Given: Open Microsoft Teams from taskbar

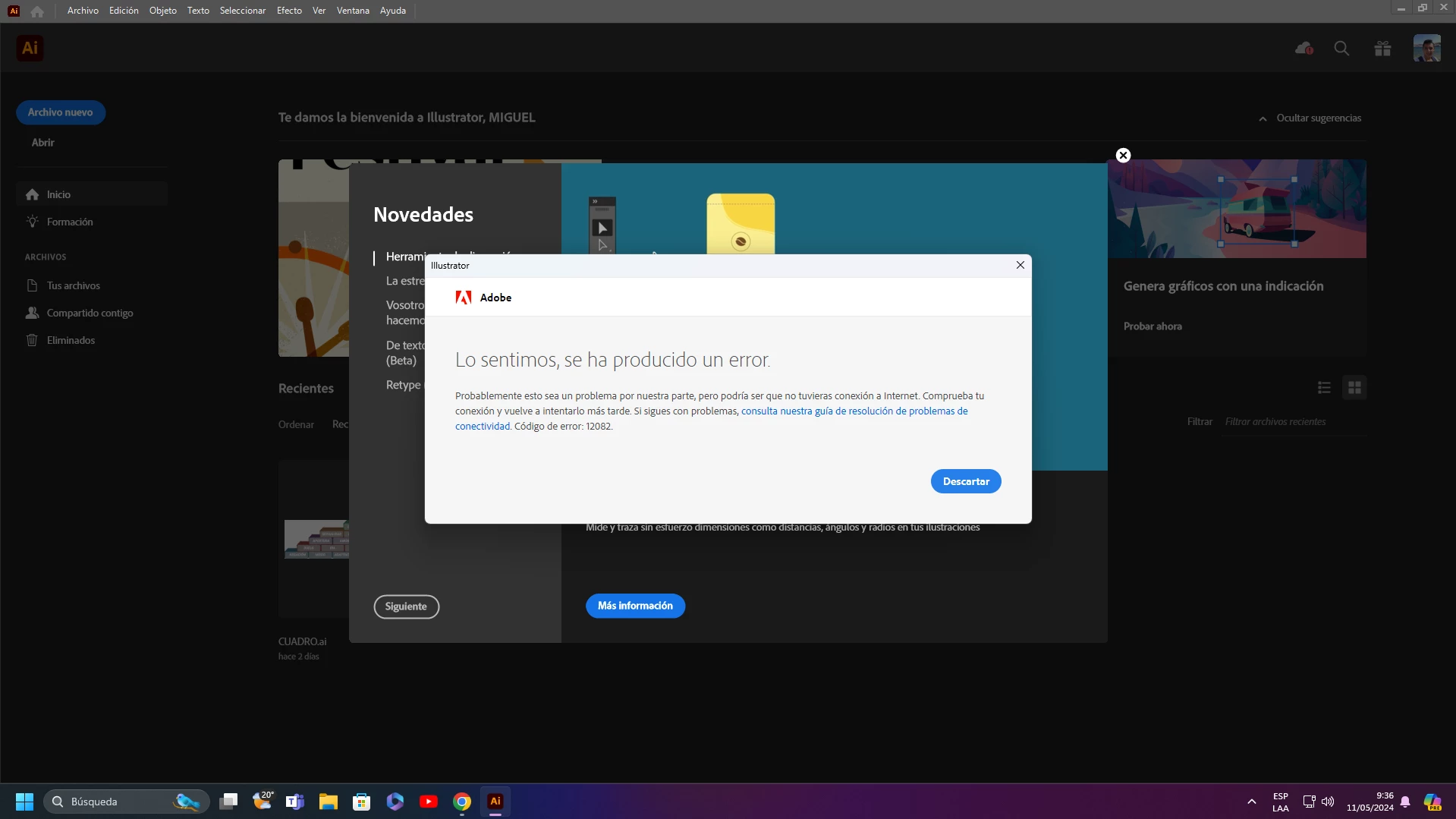Looking at the screenshot, I should tap(294, 802).
